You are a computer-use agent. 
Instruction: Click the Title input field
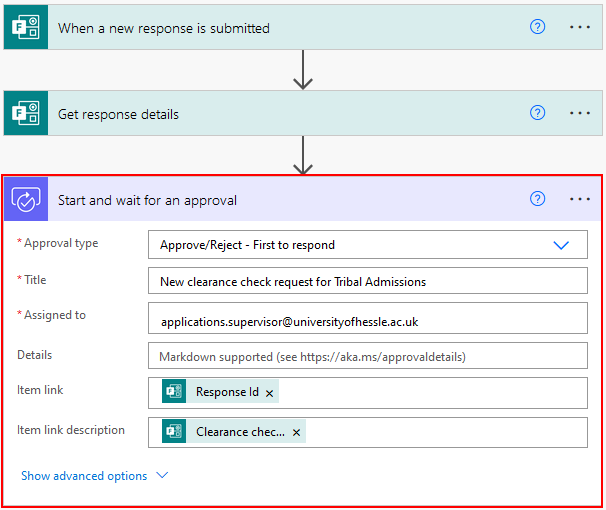368,280
